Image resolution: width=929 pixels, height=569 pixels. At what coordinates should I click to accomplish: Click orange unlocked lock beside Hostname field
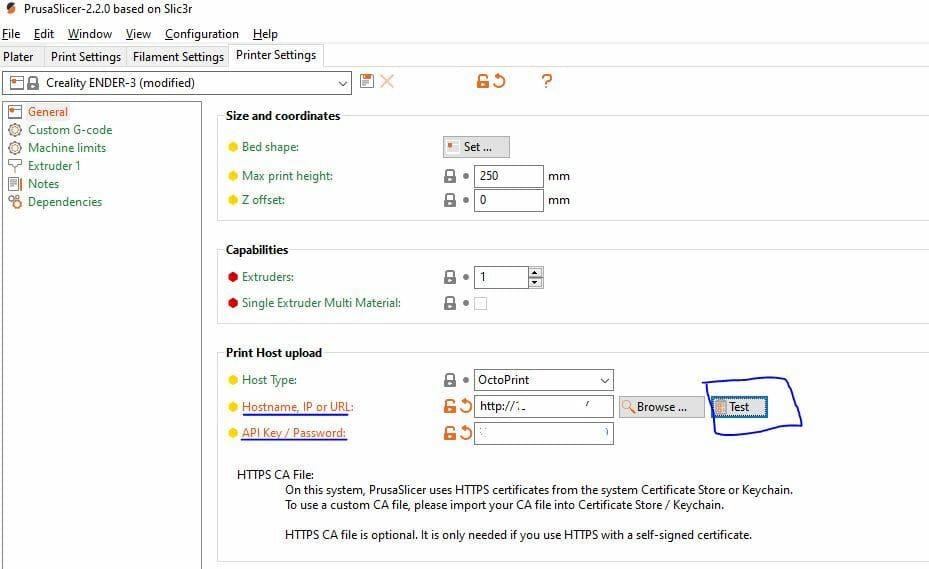(450, 406)
